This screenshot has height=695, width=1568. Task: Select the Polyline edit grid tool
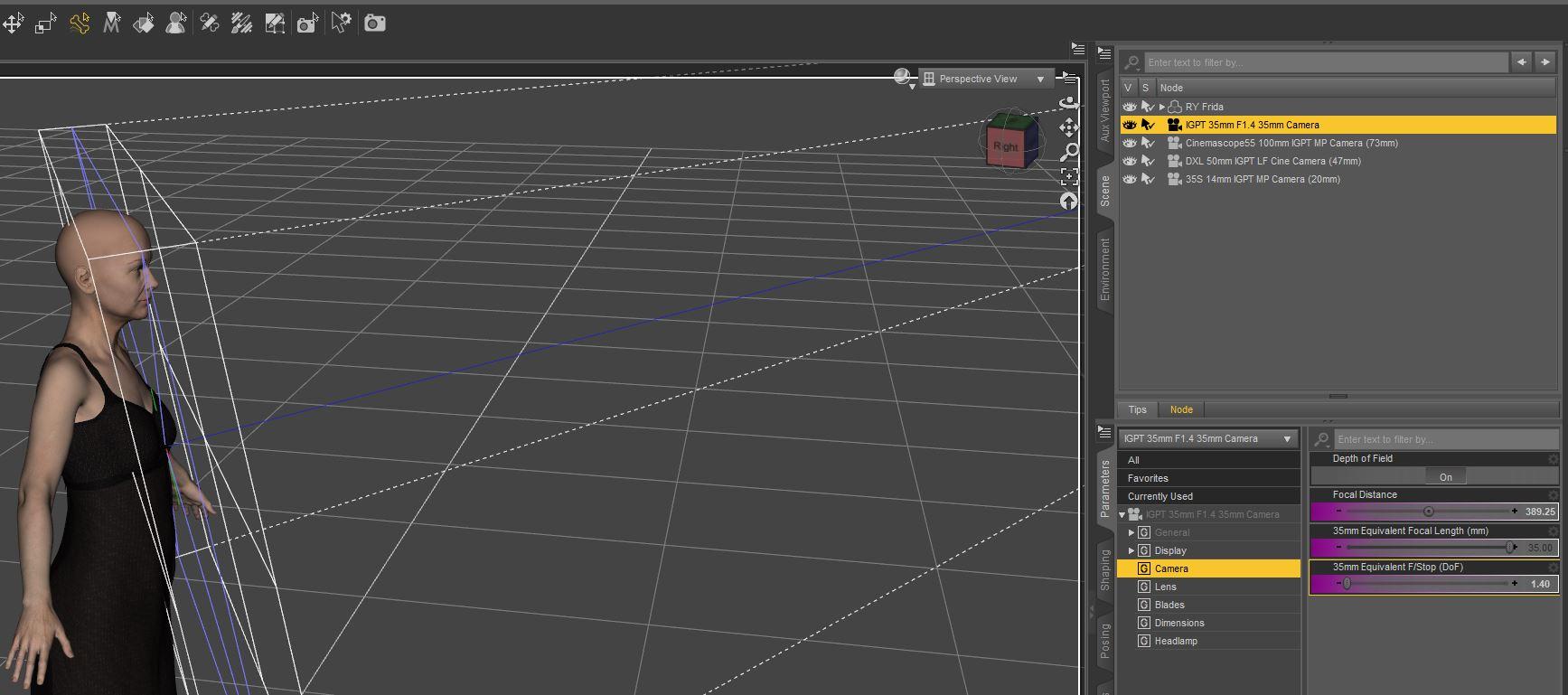click(275, 23)
